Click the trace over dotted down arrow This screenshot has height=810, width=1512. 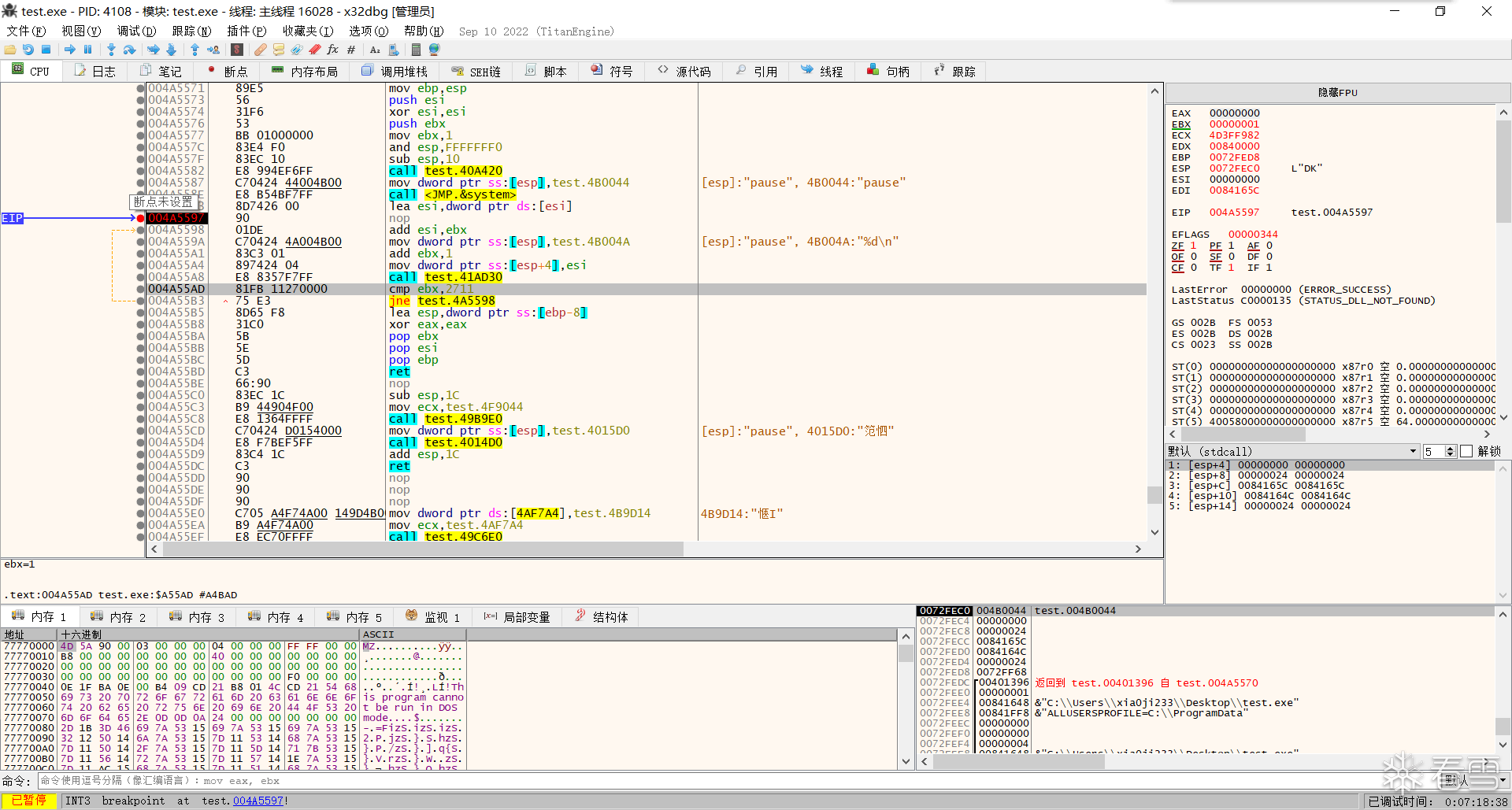pyautogui.click(x=171, y=50)
